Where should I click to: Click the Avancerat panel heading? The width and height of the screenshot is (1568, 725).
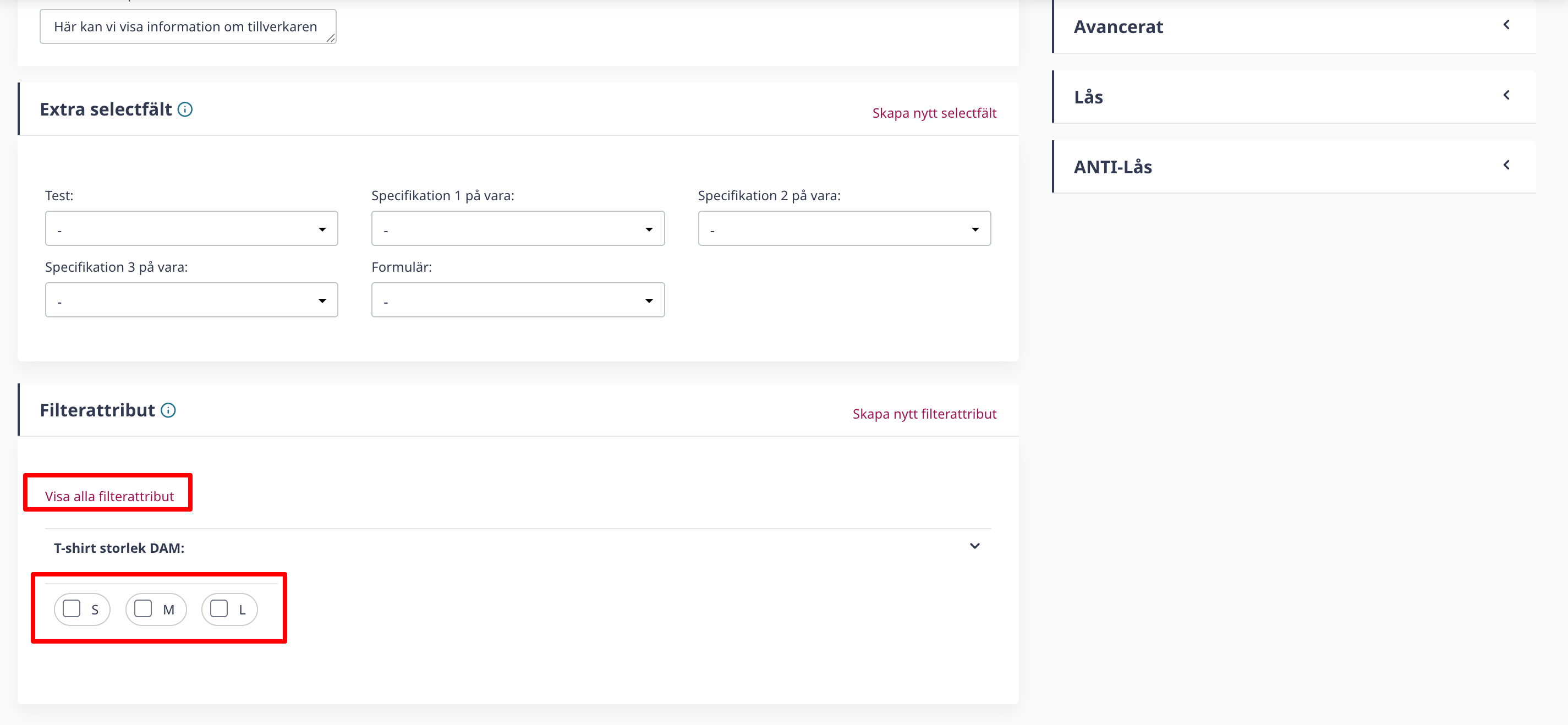click(1118, 27)
